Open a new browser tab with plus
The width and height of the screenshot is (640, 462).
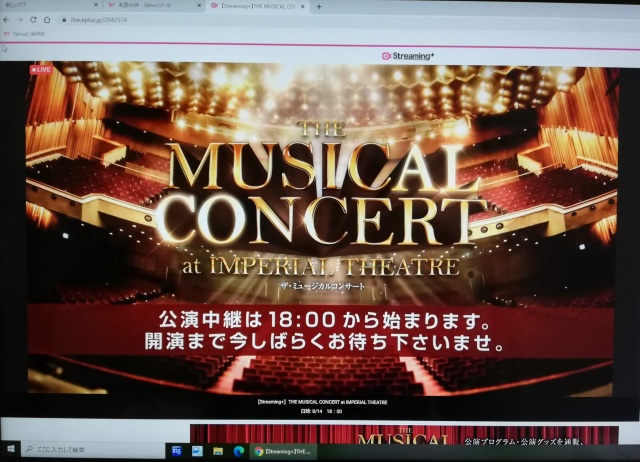tap(319, 7)
